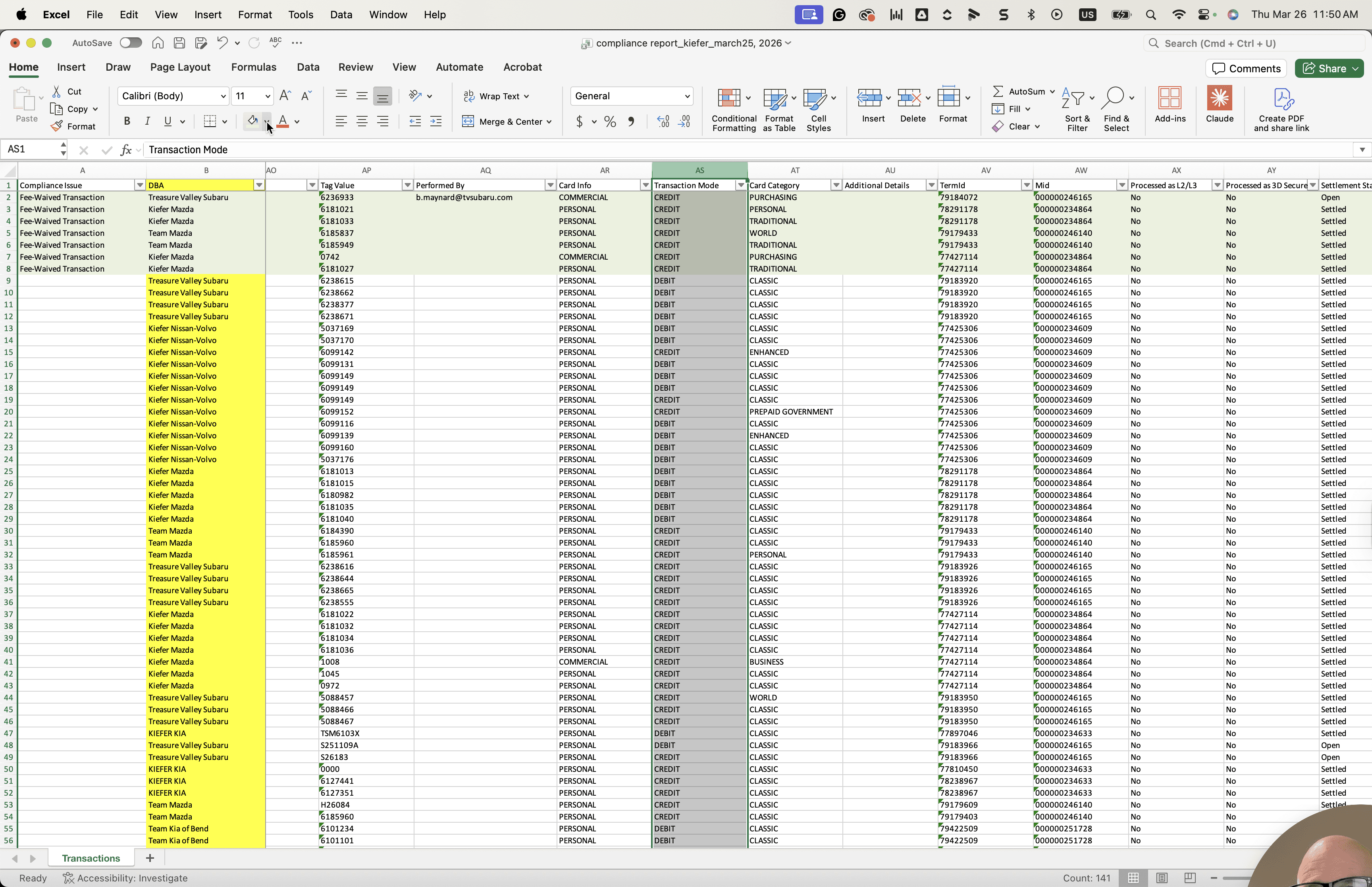Launch the Claude add-in icon
This screenshot has width=1372, height=887.
(1220, 98)
